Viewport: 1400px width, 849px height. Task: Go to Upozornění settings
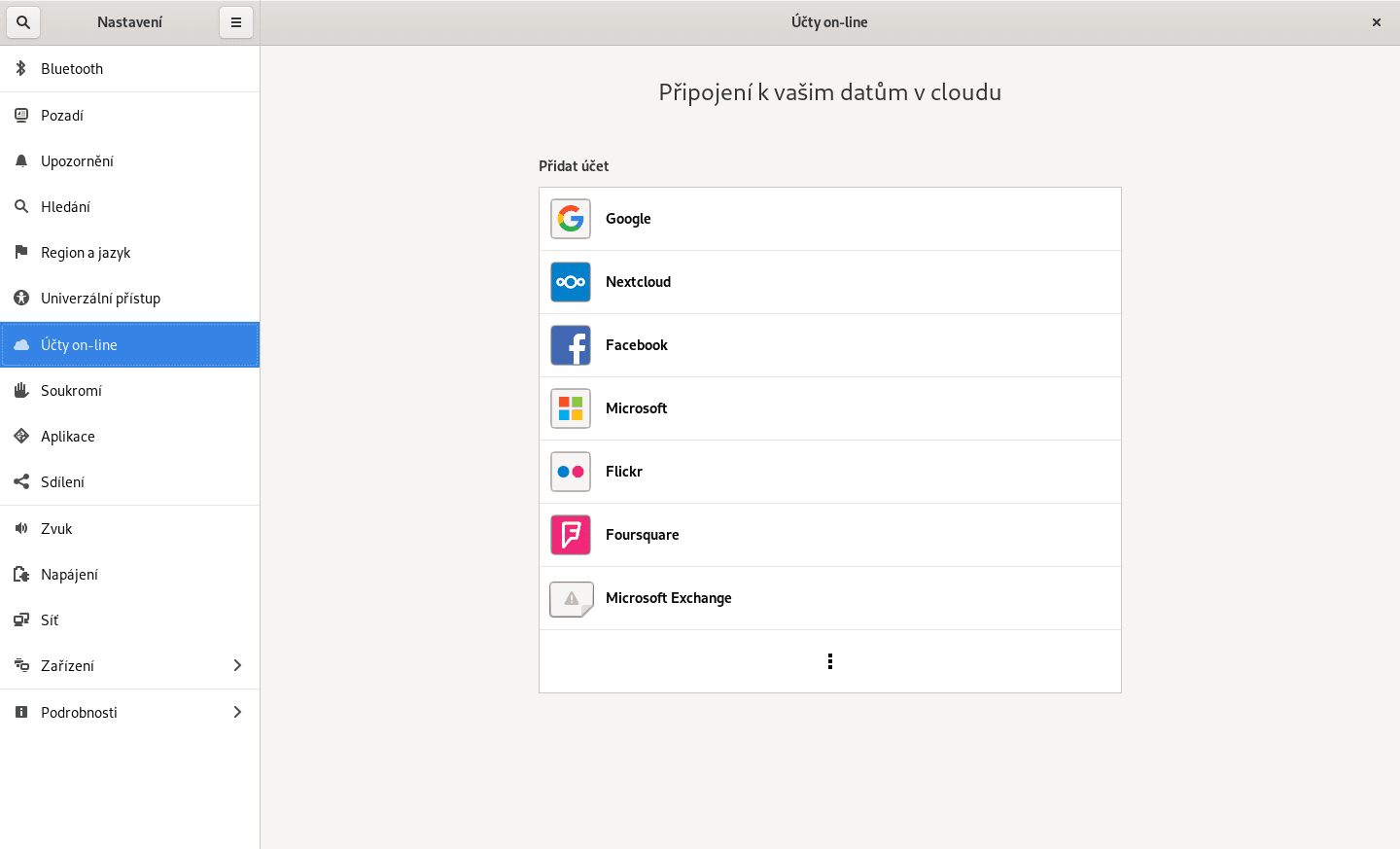click(x=130, y=160)
